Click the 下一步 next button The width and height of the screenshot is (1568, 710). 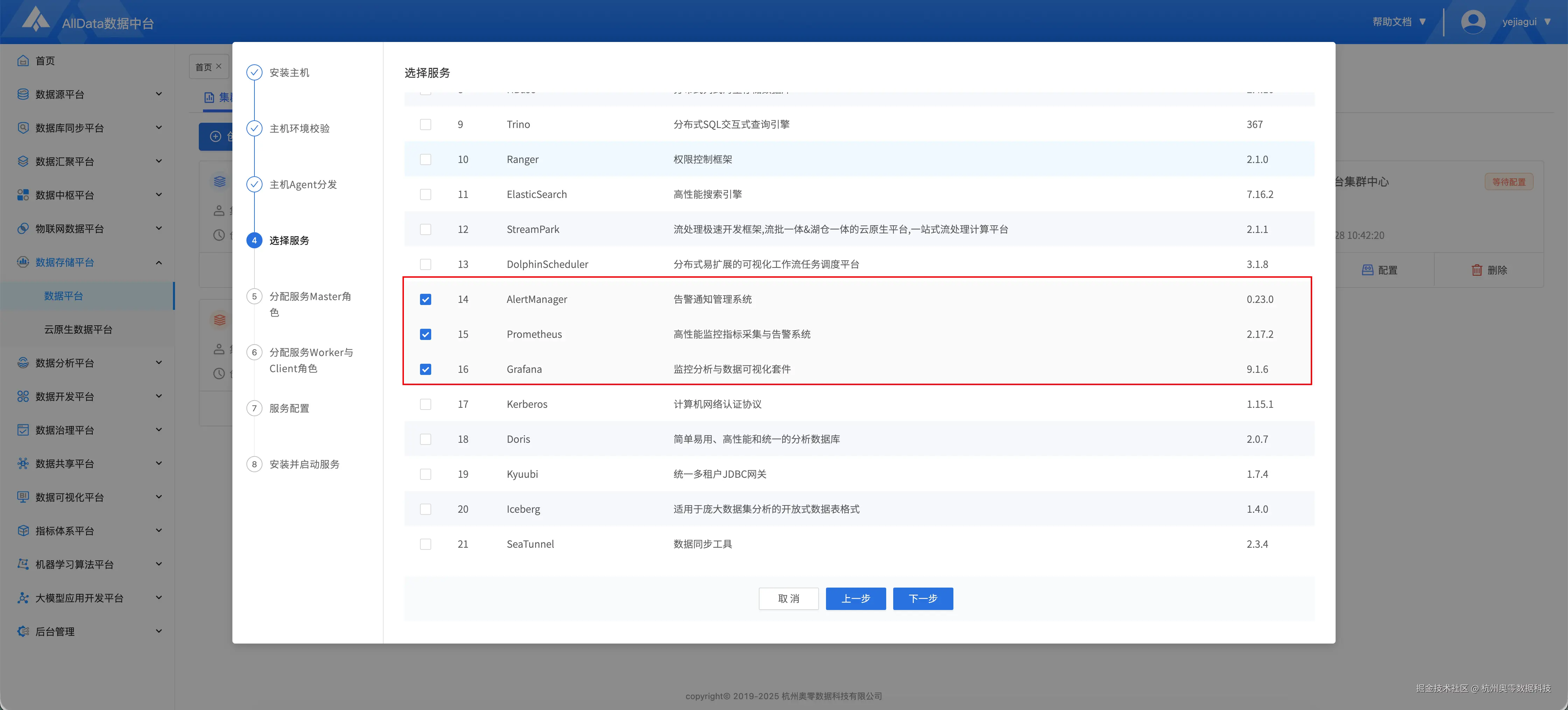[x=922, y=599]
